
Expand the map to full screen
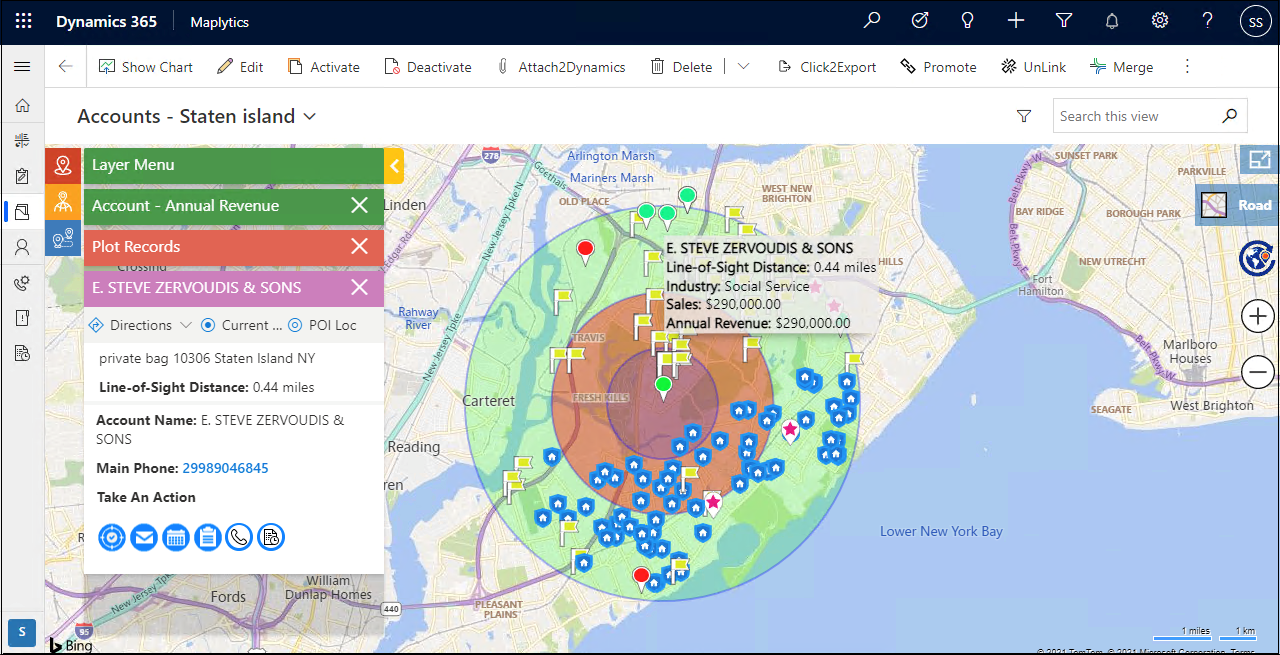pos(1259,160)
